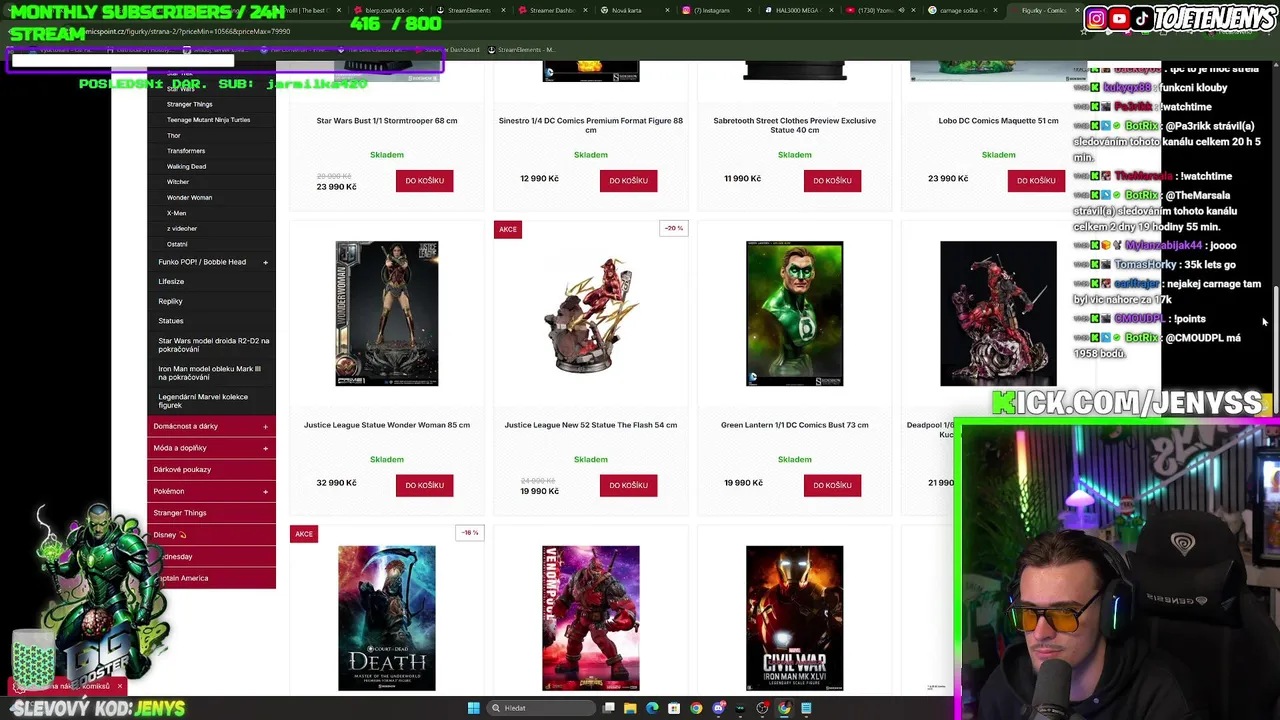The width and height of the screenshot is (1280, 720).
Task: Open Sinestro 1/4 DC Comics Premium Format link
Action: [x=591, y=125]
